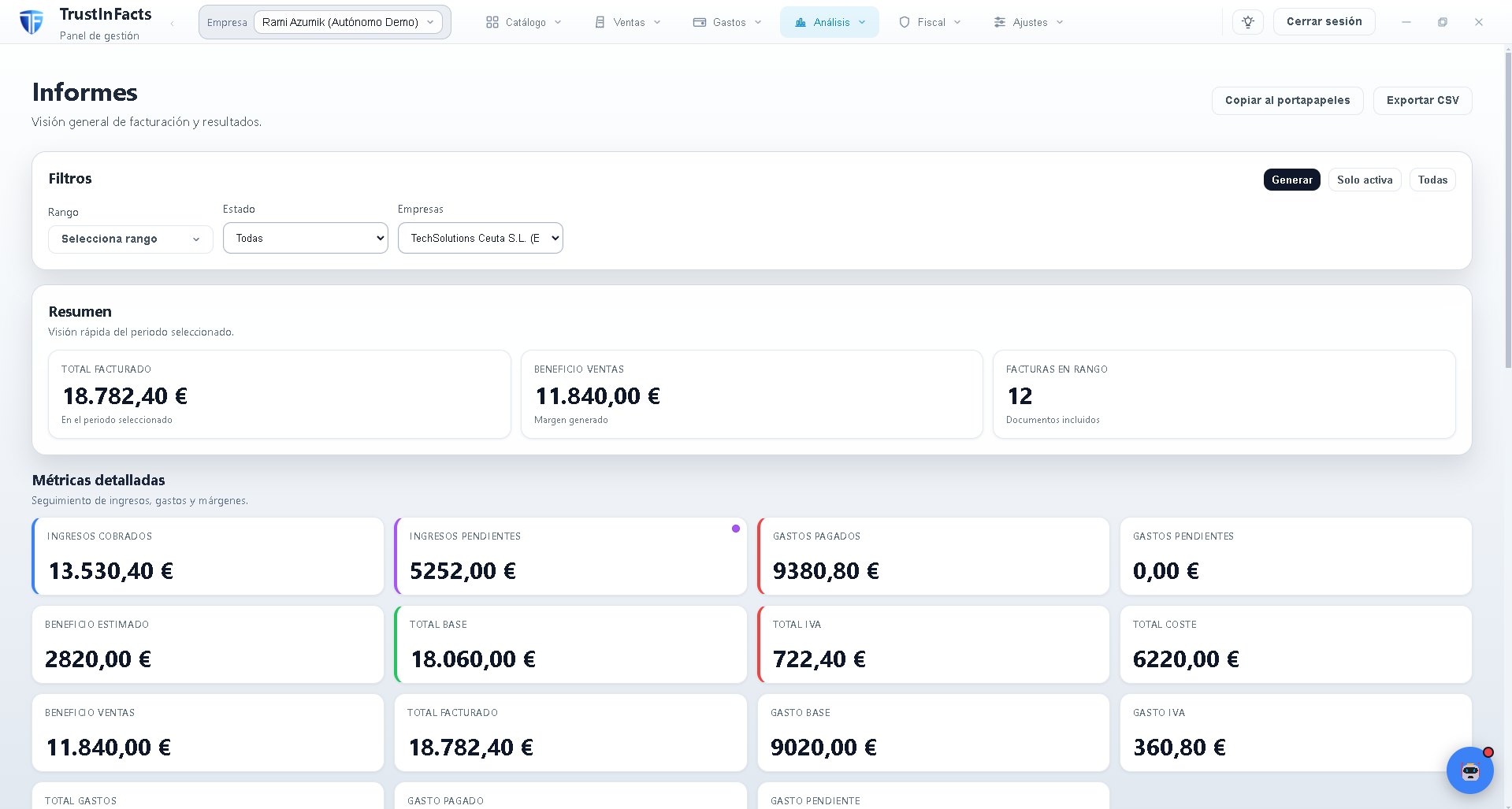Click the Informes page heading

(85, 92)
